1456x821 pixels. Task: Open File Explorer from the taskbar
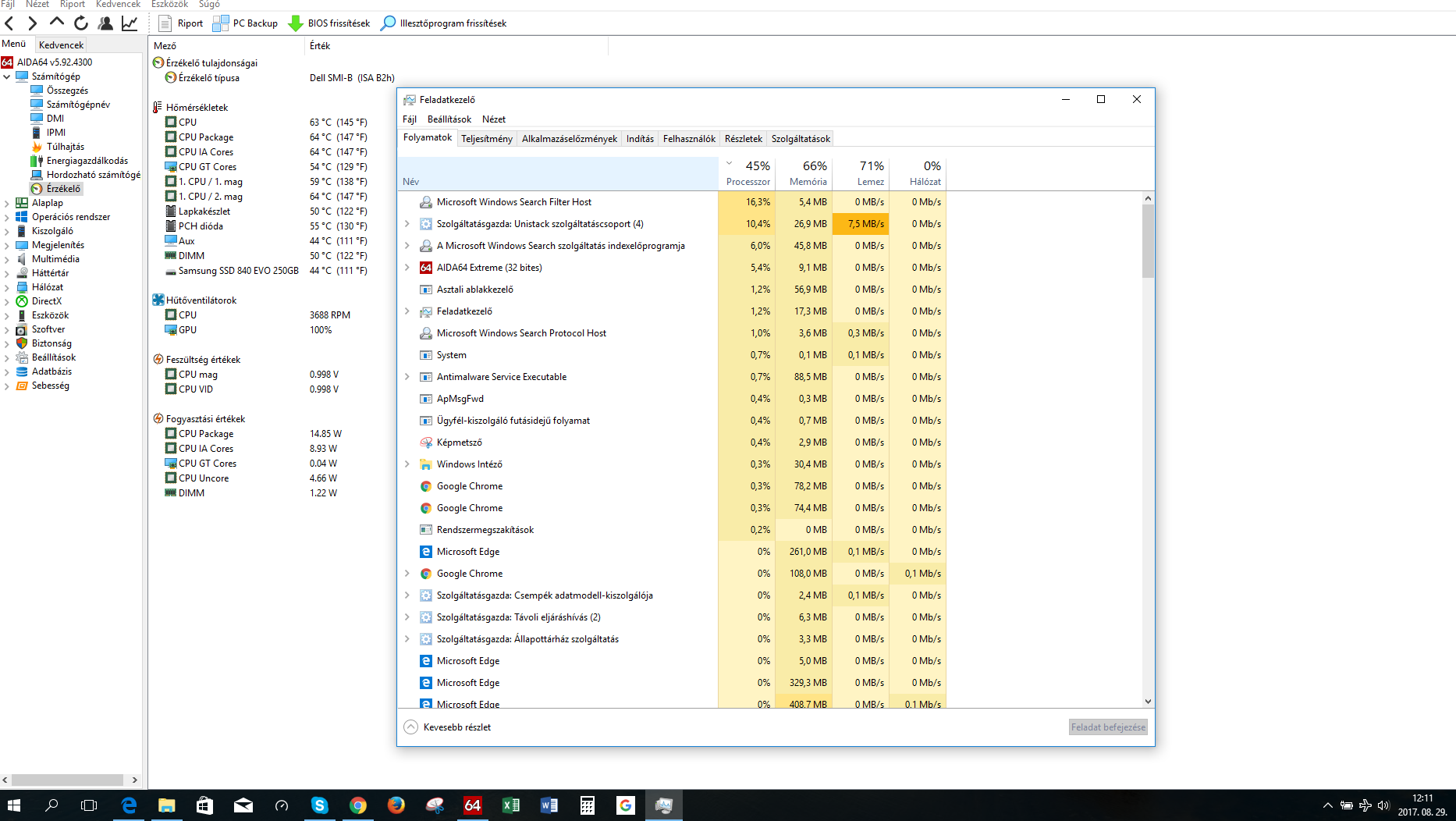tap(167, 805)
